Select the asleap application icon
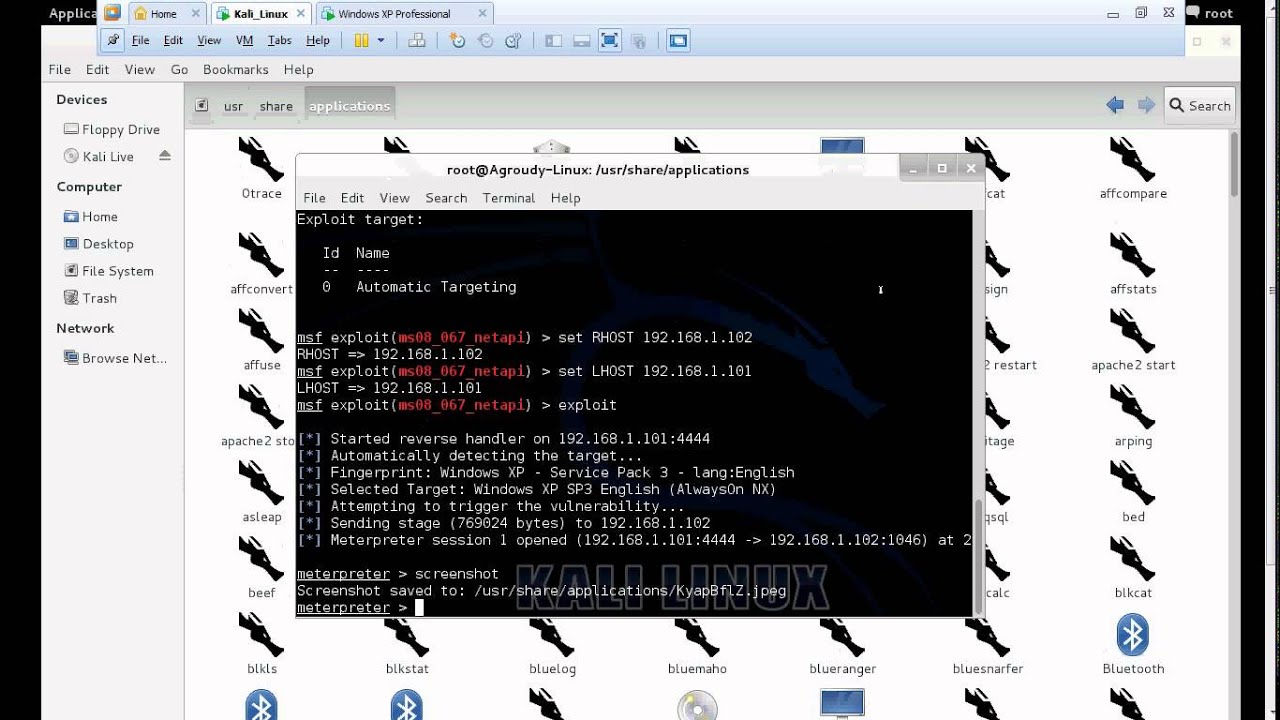Viewport: 1280px width, 720px height. 262,484
